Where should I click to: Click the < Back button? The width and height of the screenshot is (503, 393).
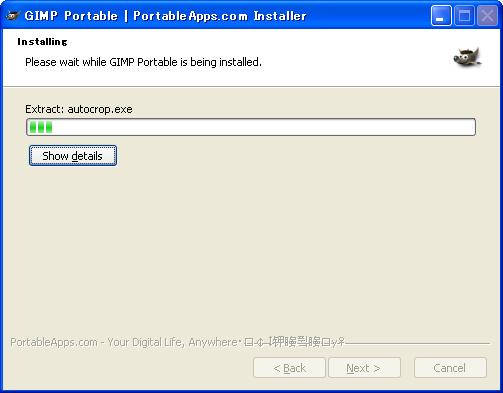[x=289, y=368]
